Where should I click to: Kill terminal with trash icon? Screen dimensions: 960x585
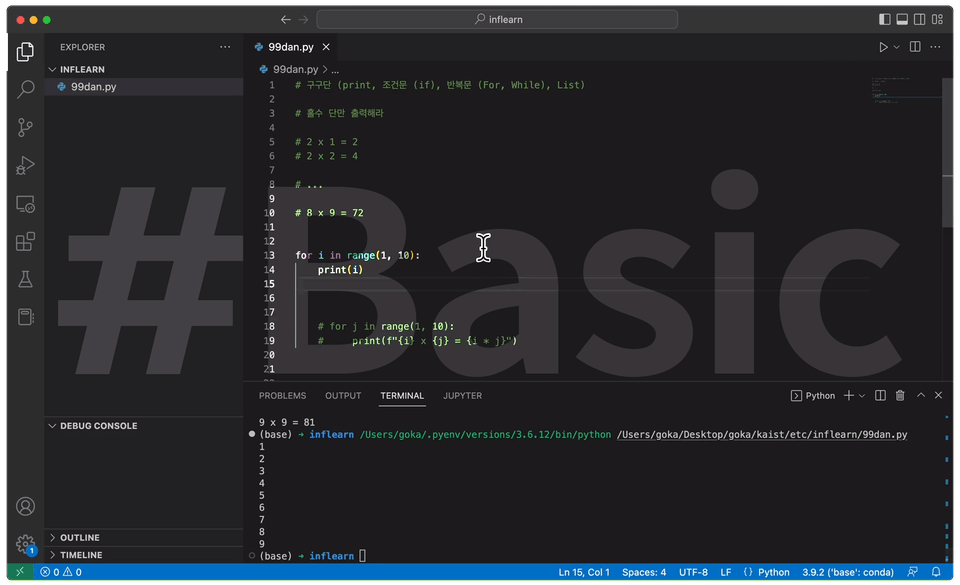click(x=900, y=395)
